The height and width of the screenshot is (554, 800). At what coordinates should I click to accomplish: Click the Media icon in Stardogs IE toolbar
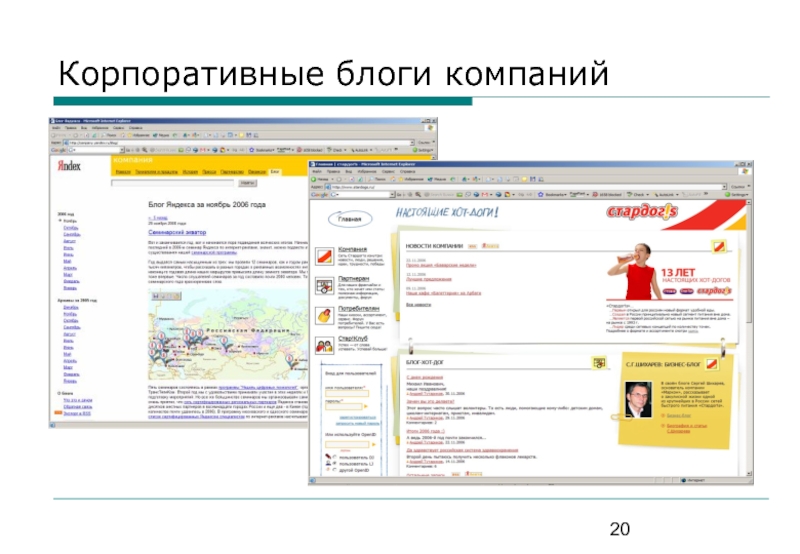[x=429, y=180]
